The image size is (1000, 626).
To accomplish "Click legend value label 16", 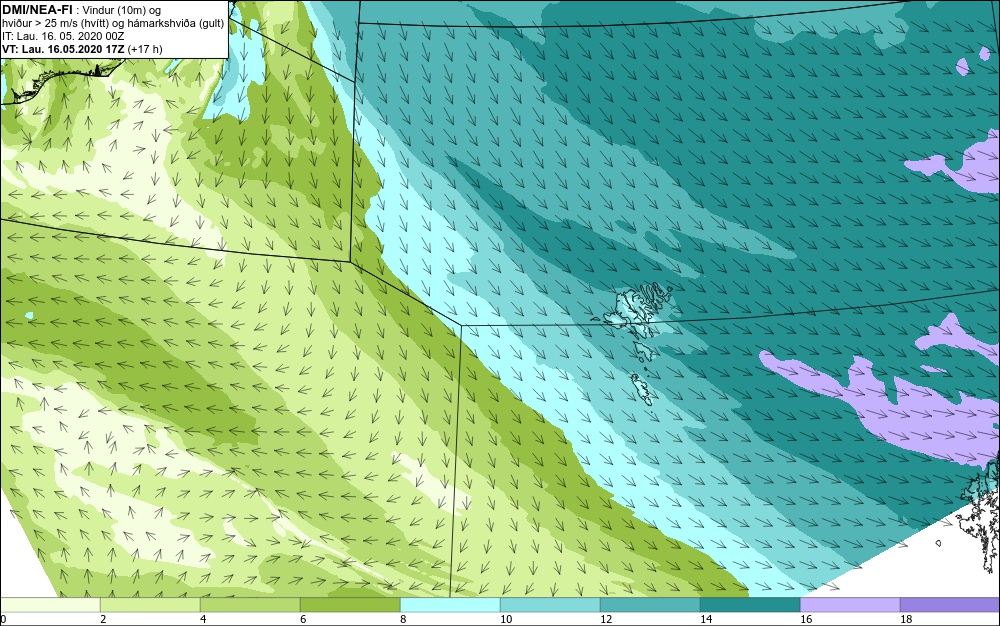I will click(806, 619).
